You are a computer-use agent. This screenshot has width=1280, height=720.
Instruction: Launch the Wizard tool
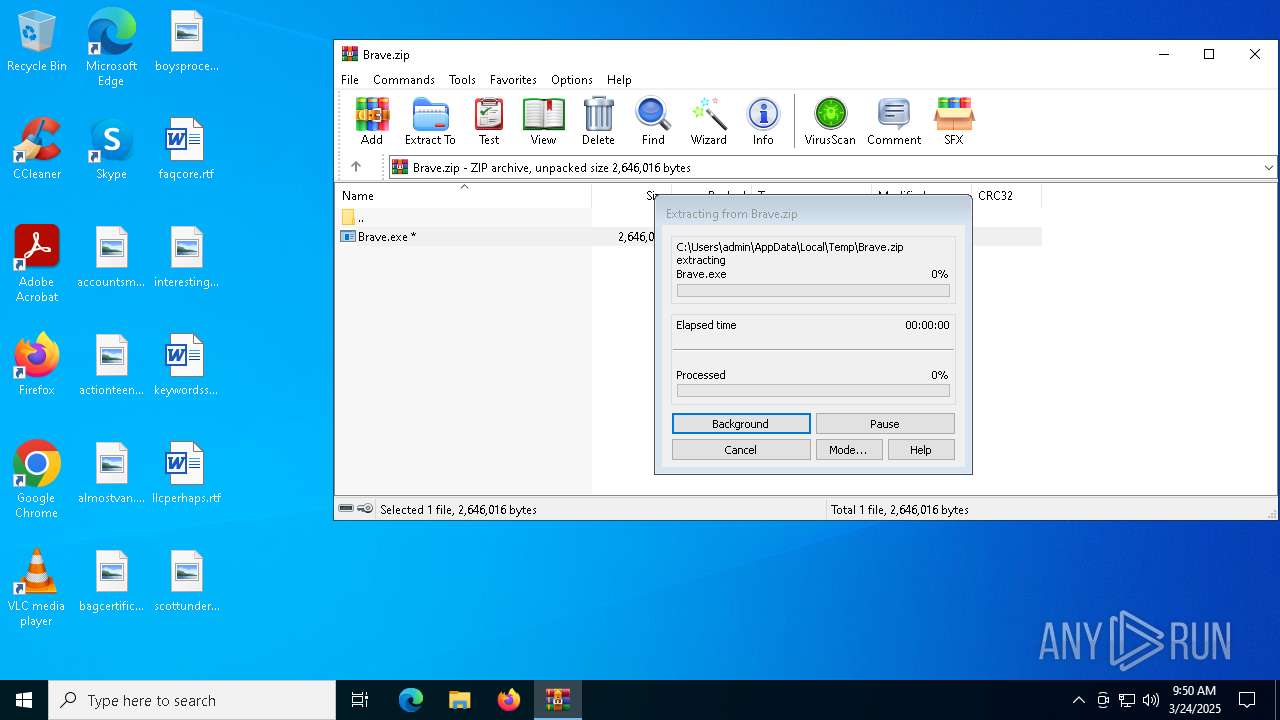(x=709, y=121)
